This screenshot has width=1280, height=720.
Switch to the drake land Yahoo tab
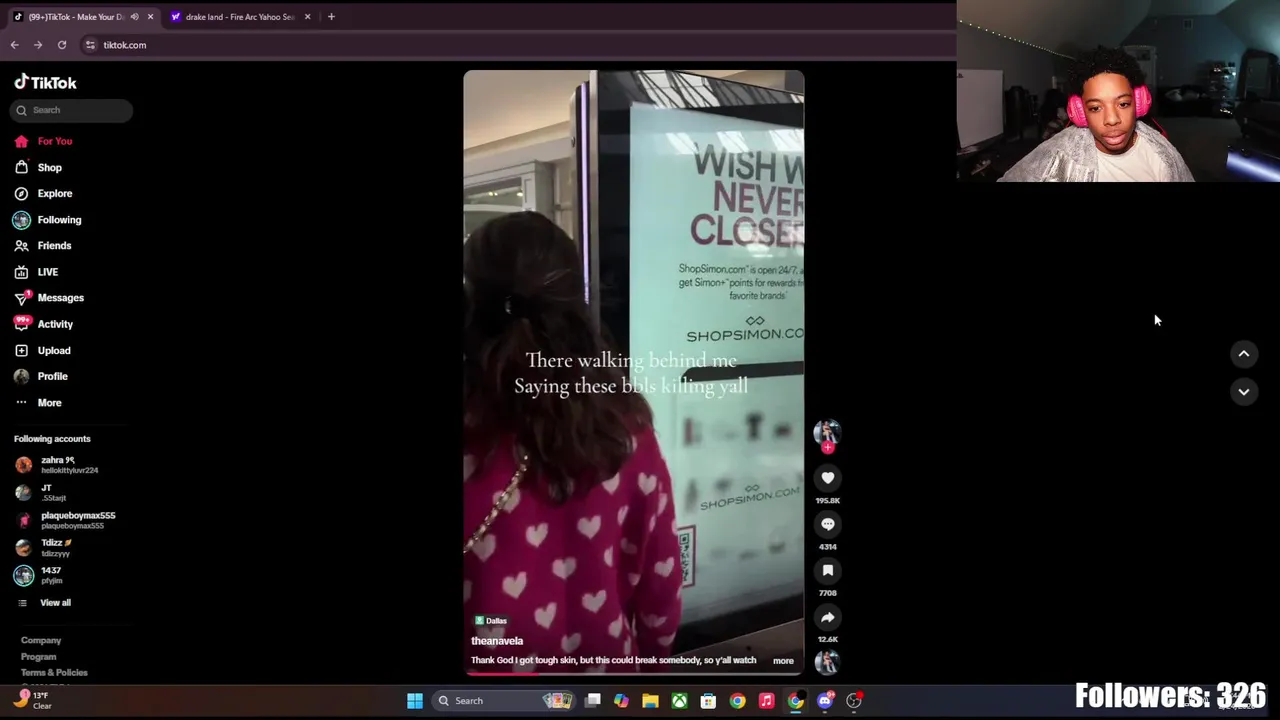[240, 17]
